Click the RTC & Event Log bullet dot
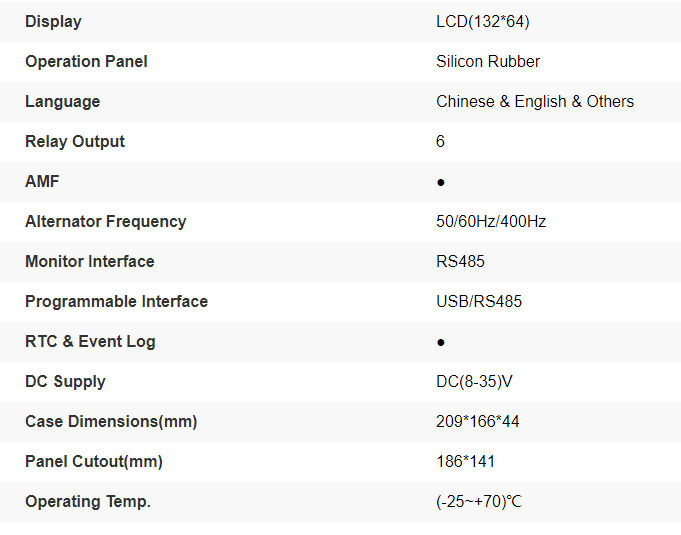Screen dimensions: 681x535 click(441, 342)
